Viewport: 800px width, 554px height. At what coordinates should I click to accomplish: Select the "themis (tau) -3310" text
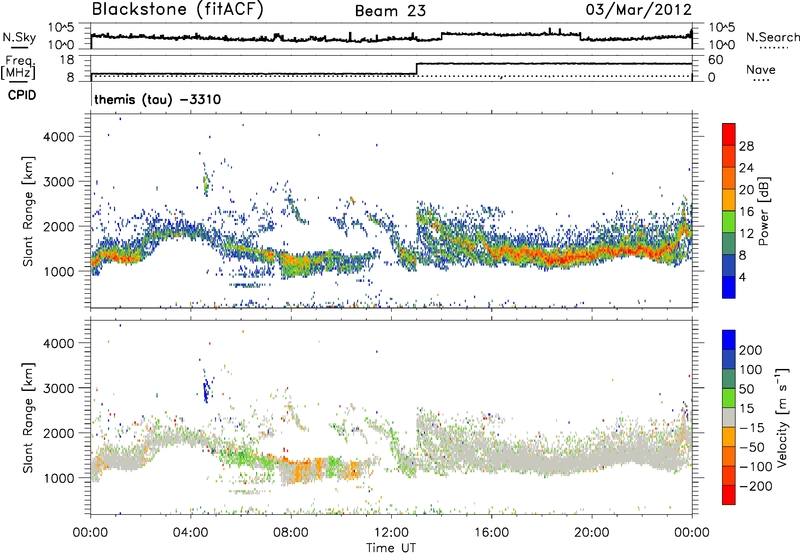click(x=158, y=99)
